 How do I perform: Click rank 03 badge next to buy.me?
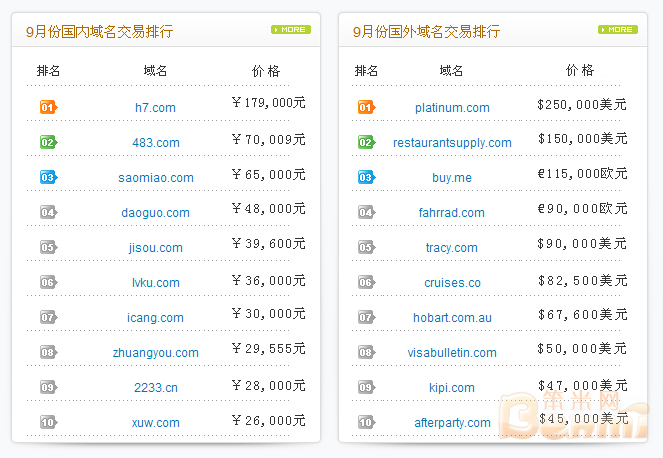pyautogui.click(x=367, y=177)
